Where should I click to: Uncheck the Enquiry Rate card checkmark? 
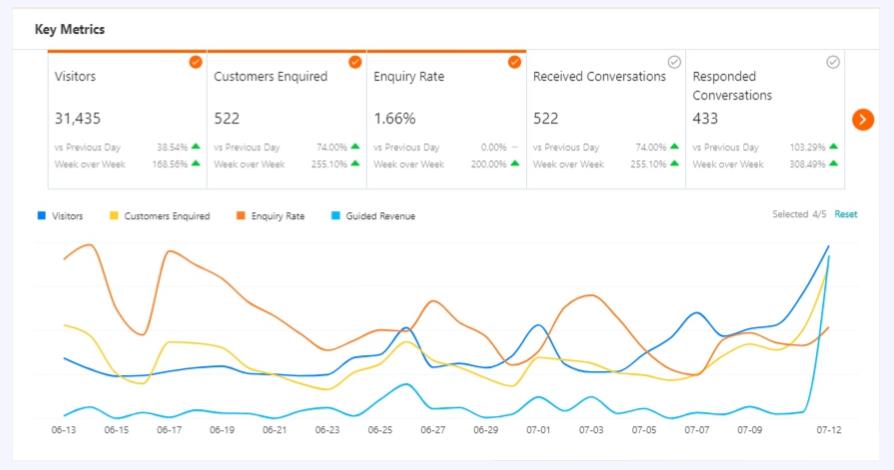click(x=514, y=62)
